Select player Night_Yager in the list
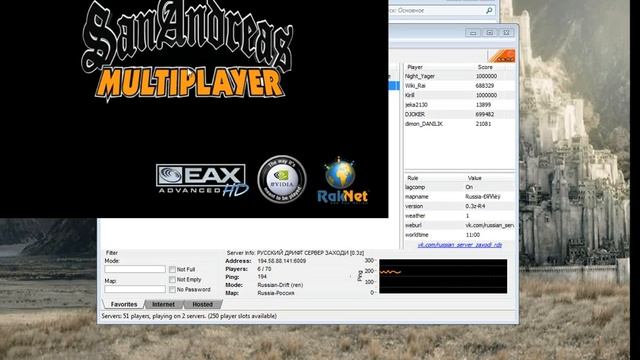640x360 pixels. pos(420,76)
